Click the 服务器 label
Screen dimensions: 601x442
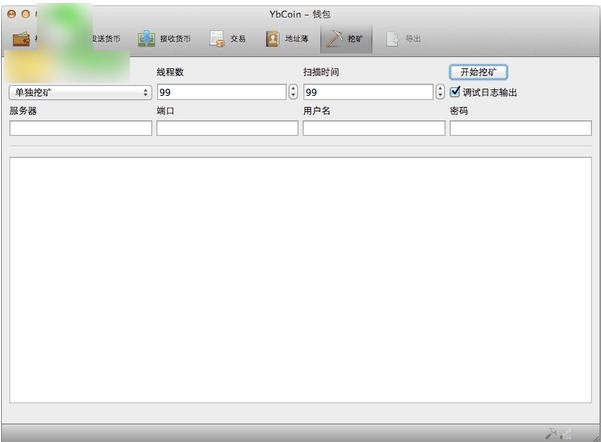point(23,111)
